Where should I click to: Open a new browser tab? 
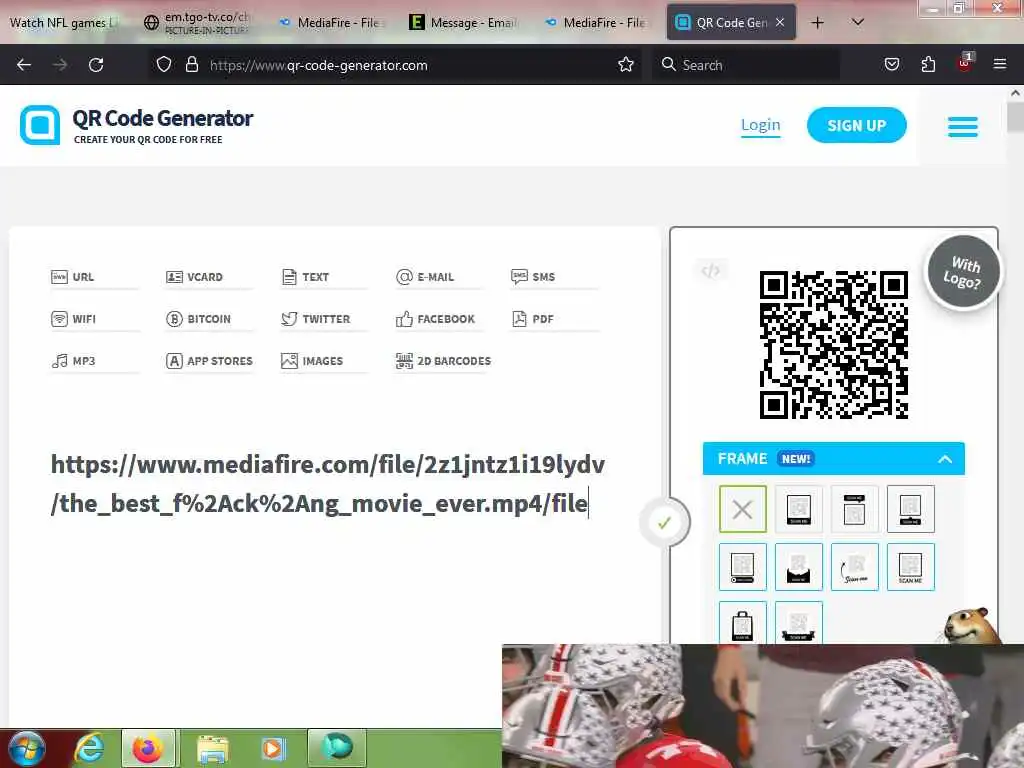pyautogui.click(x=817, y=22)
